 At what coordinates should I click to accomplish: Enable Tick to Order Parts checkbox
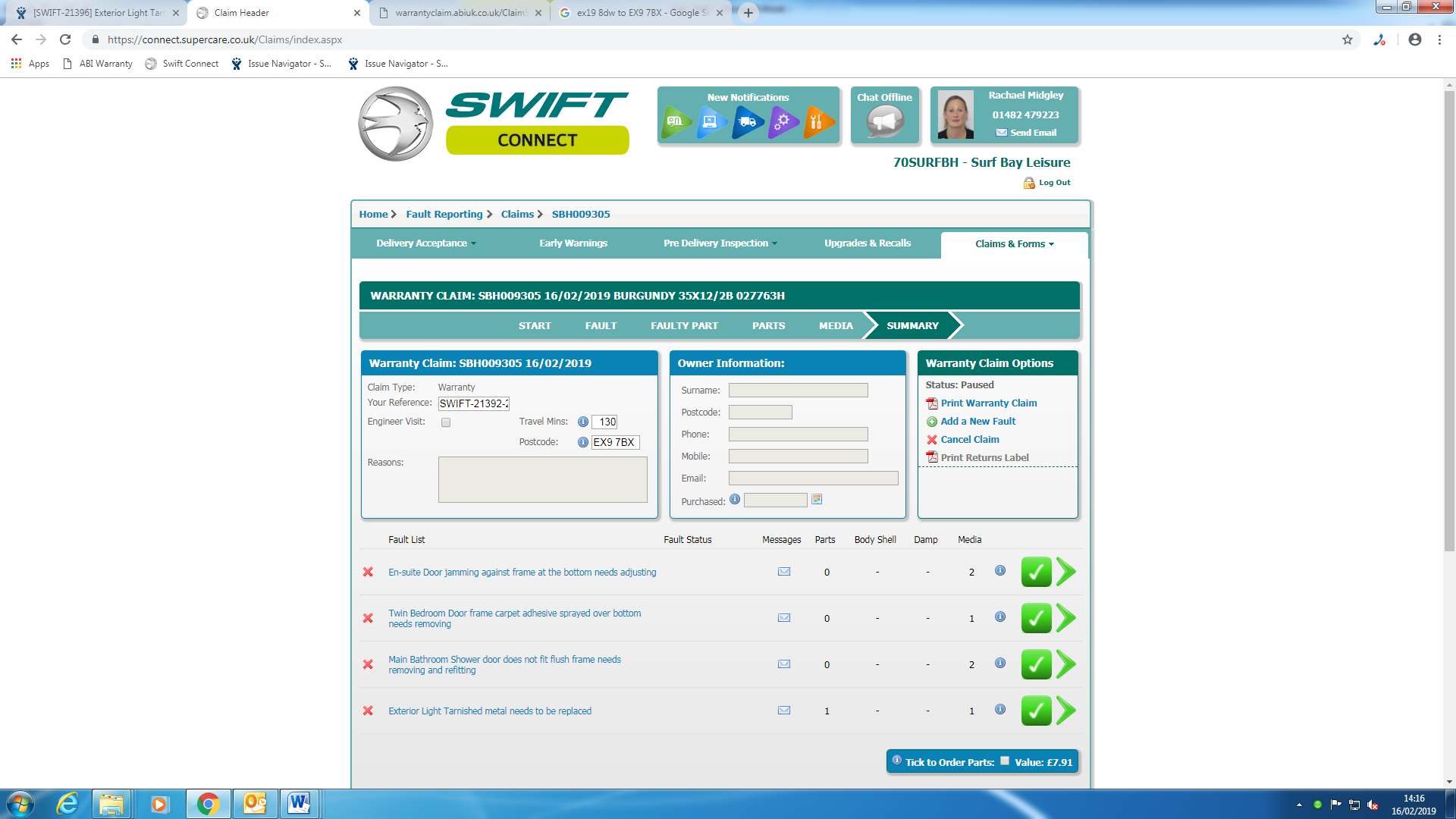1005,761
